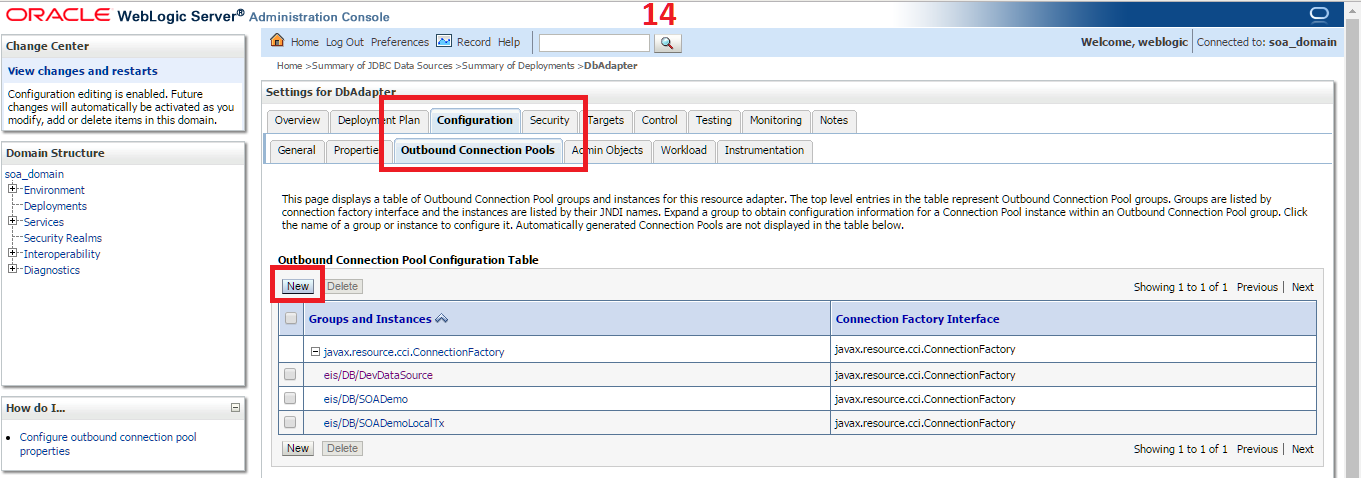
Task: Open the Admin Objects sub-tab
Action: tap(608, 150)
